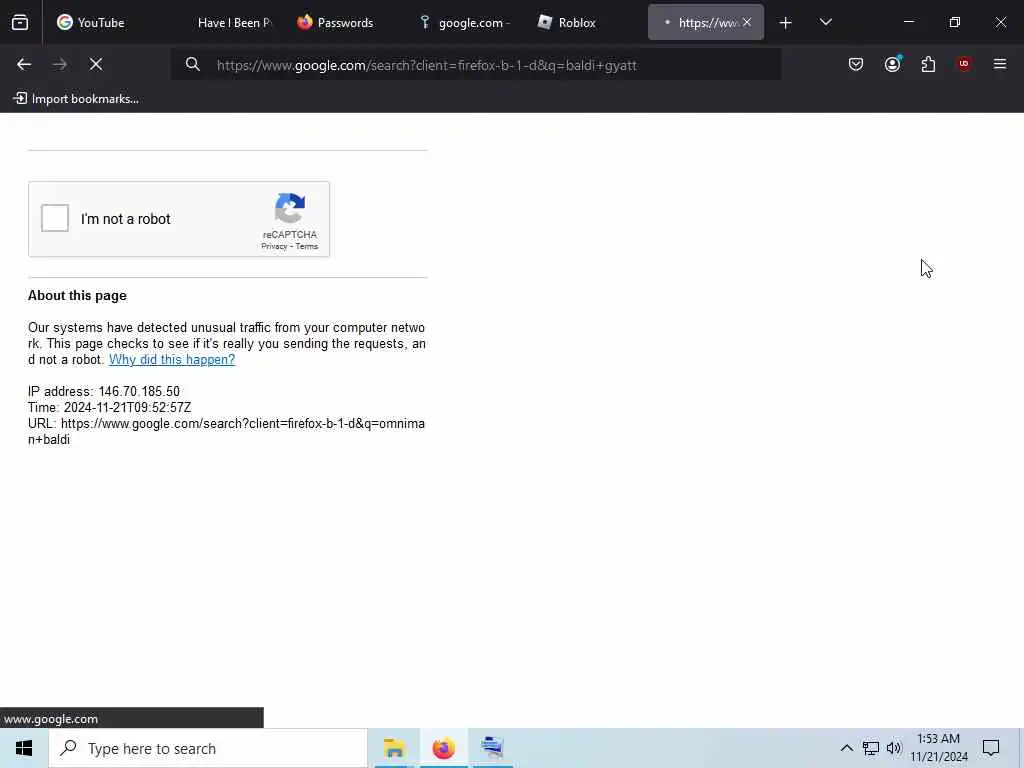Open the Windows Start menu
This screenshot has height=768, width=1024.
click(x=24, y=748)
